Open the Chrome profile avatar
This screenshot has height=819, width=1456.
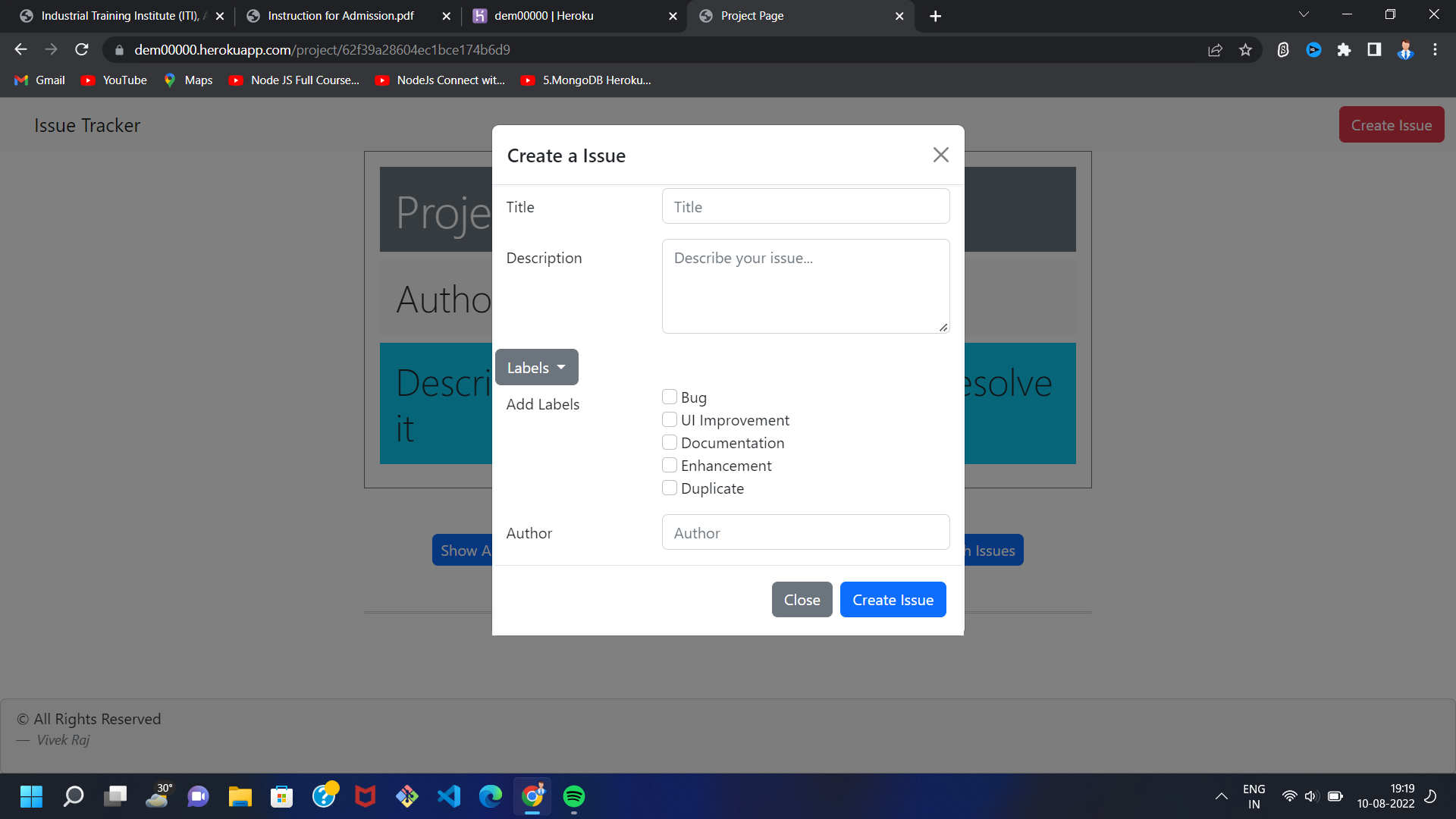coord(1405,49)
